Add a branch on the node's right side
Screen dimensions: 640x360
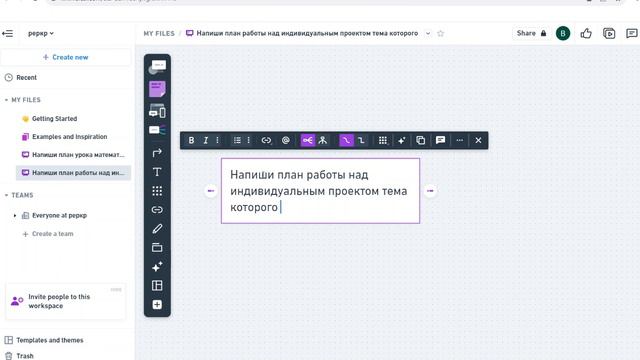(x=430, y=191)
